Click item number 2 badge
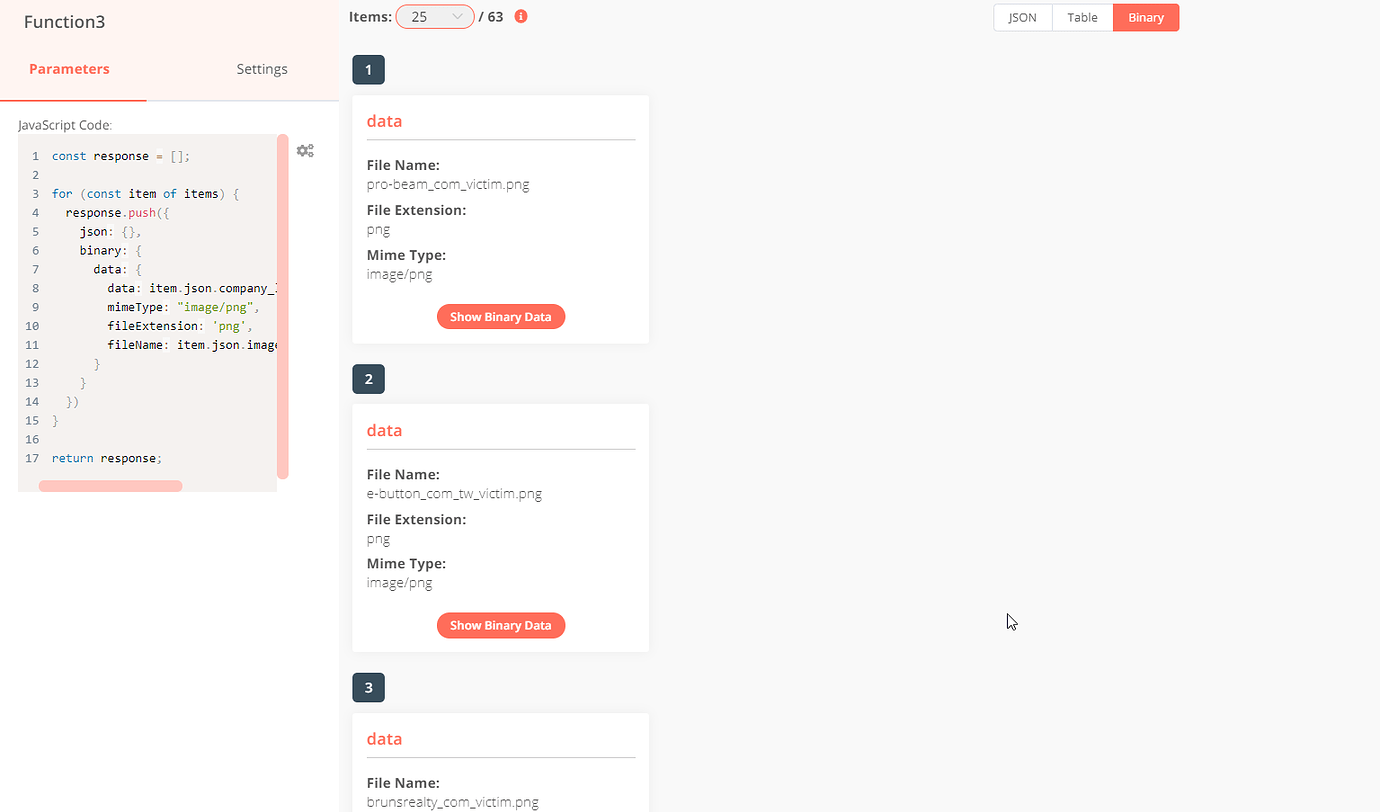This screenshot has width=1380, height=812. (x=369, y=379)
